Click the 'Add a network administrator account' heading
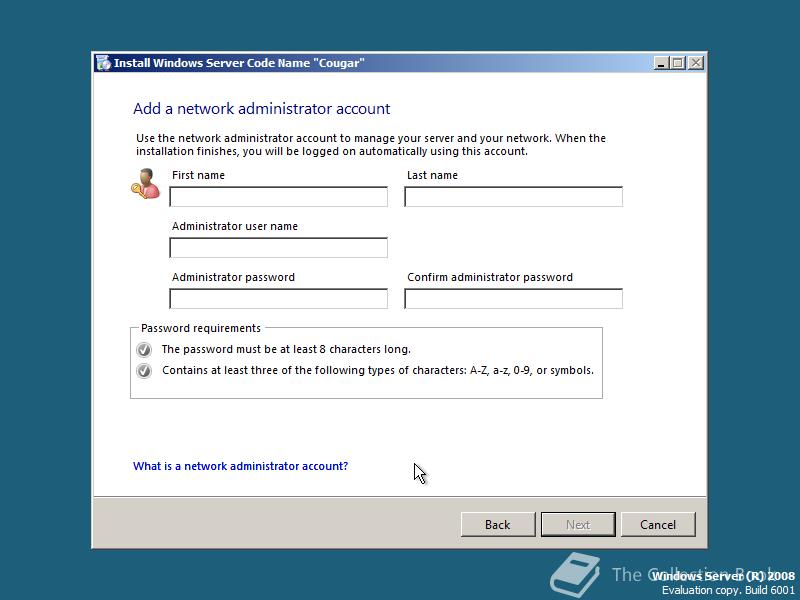 [x=262, y=108]
